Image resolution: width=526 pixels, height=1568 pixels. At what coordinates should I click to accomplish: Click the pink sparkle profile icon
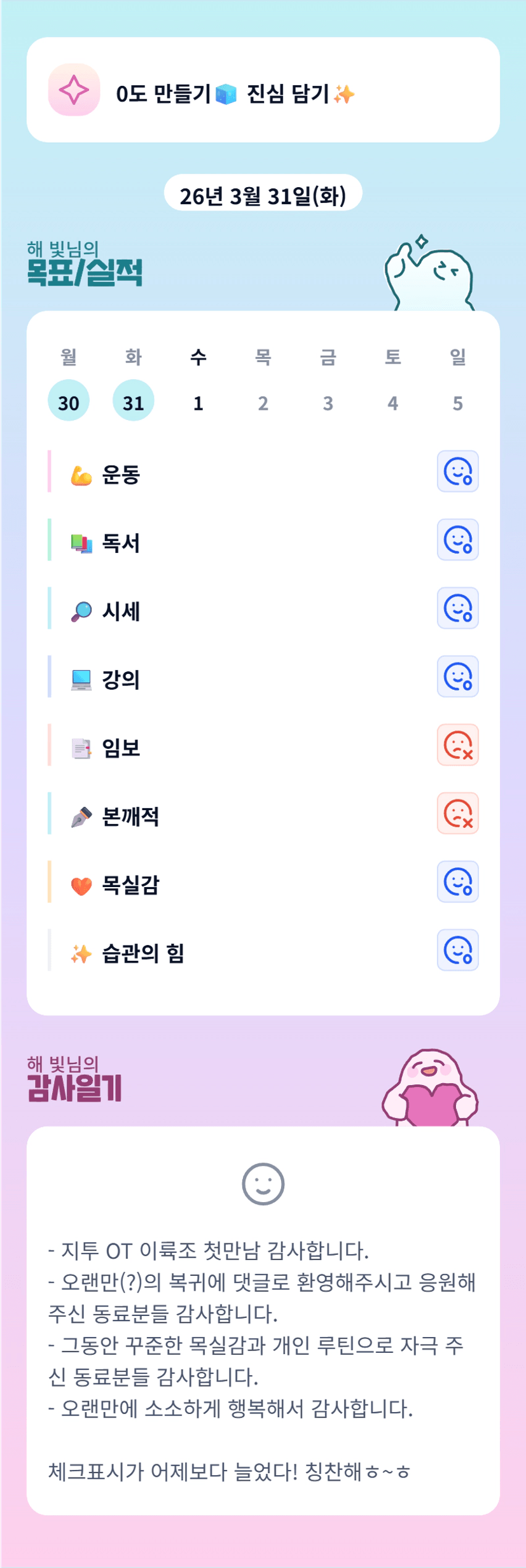tap(74, 90)
